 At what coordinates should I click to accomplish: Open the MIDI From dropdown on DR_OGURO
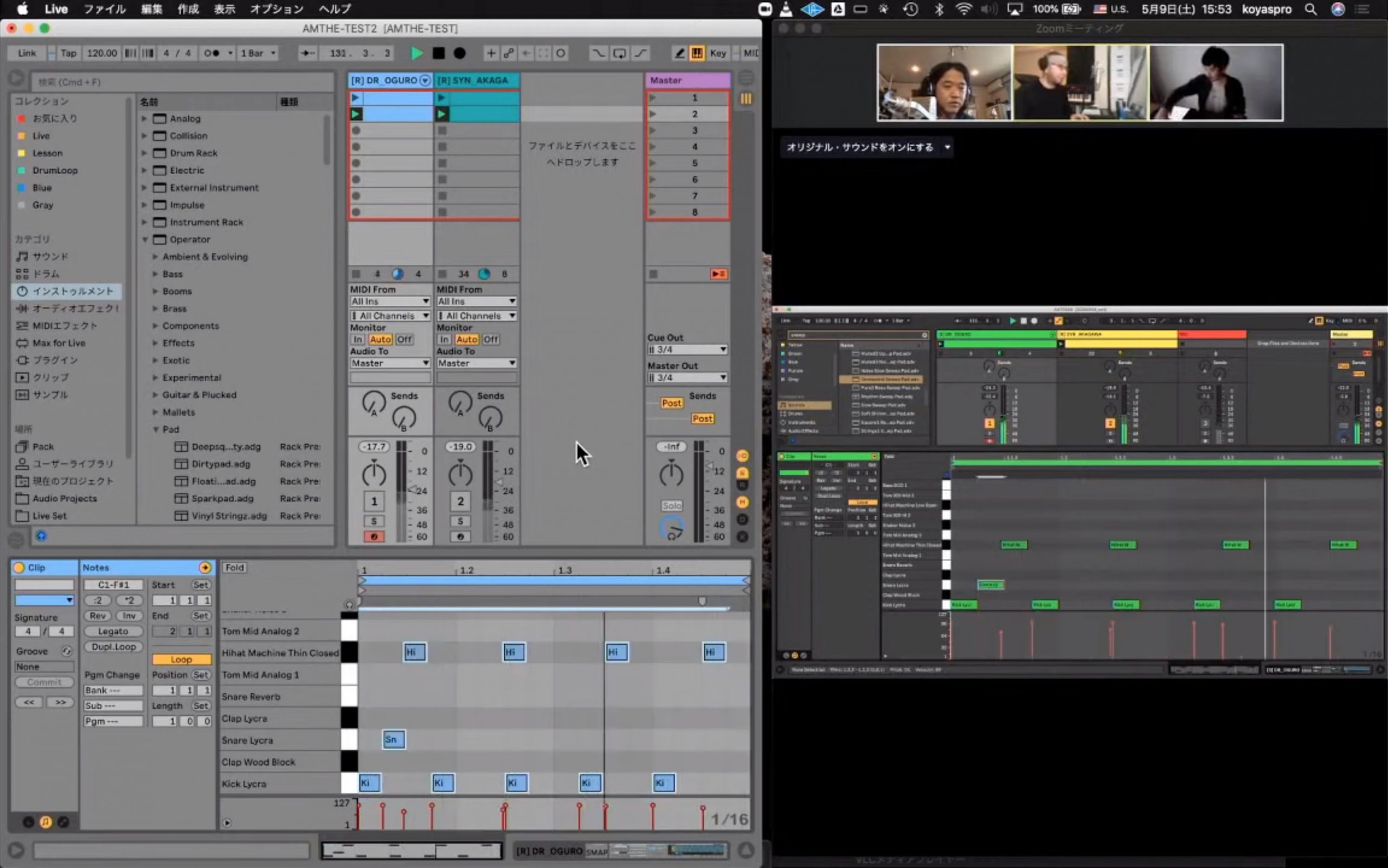(390, 301)
